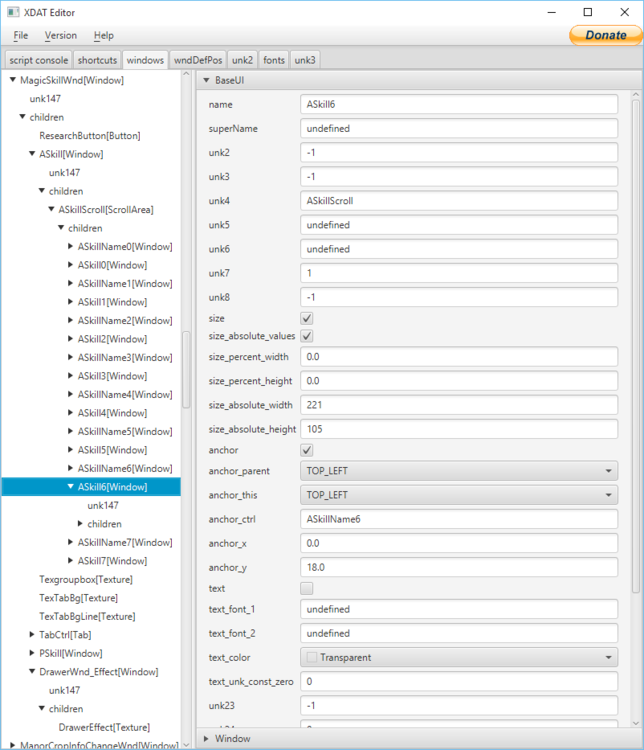Switch to the wndDefPos tab
644x750 pixels.
(x=198, y=60)
